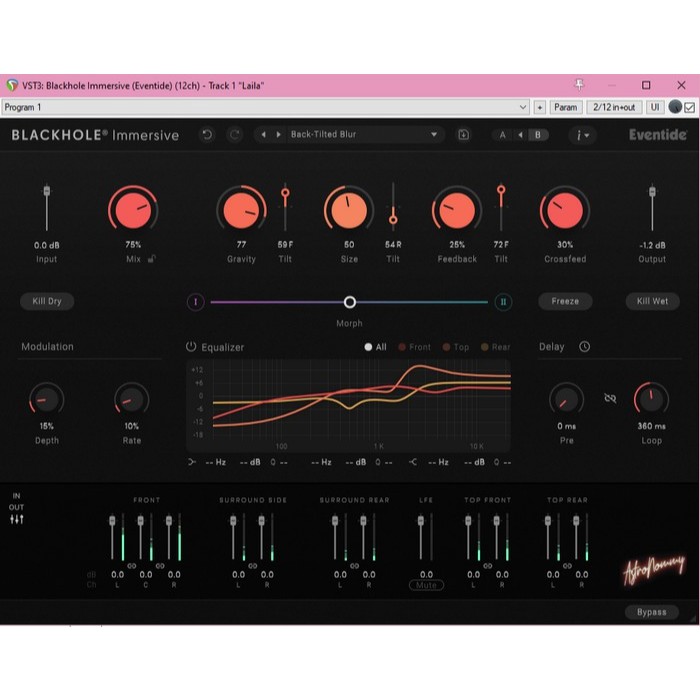Click the low shelf filter icon
The width and height of the screenshot is (700, 700).
click(x=192, y=462)
